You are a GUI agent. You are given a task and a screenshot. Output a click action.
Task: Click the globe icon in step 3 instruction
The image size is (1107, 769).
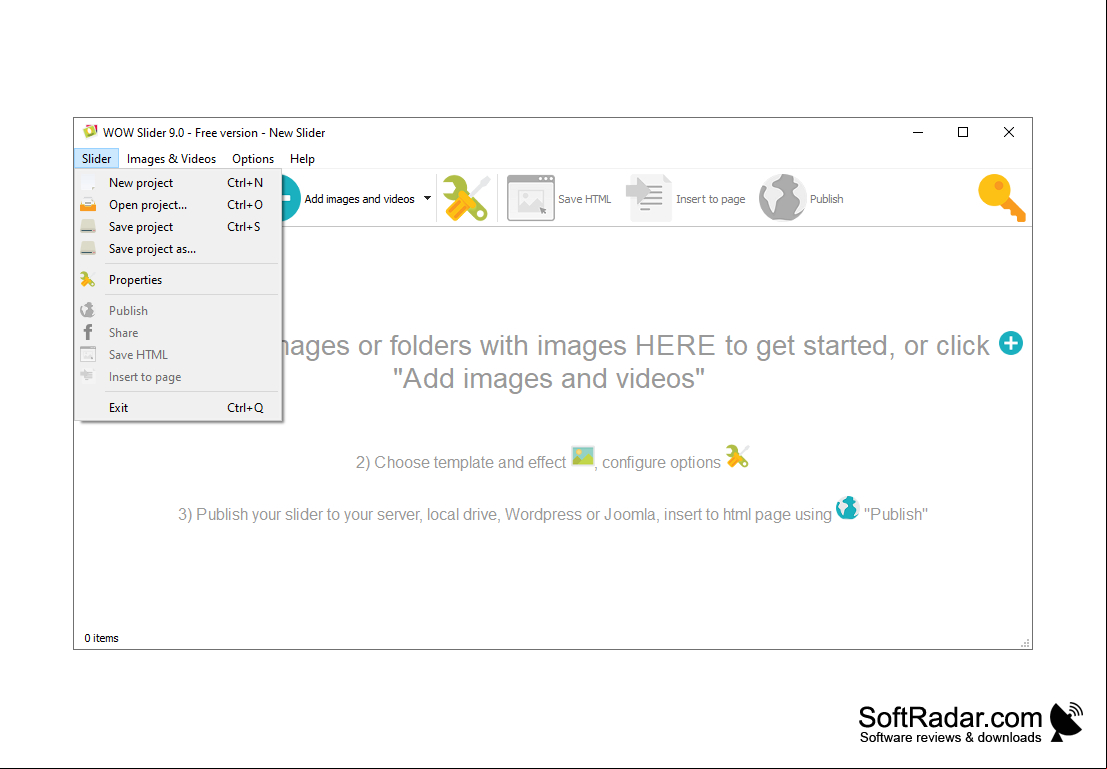(847, 508)
